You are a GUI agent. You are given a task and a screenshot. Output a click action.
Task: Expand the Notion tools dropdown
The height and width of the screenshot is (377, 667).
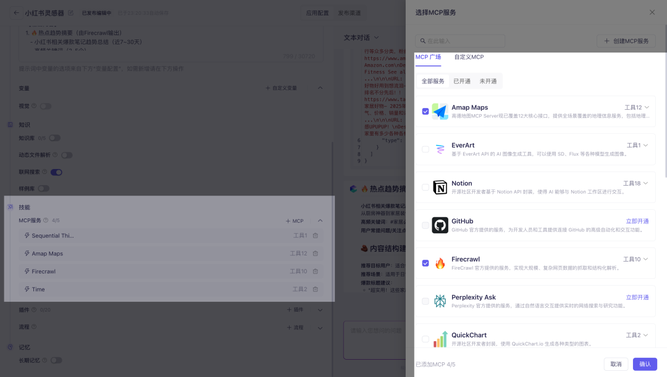pyautogui.click(x=636, y=183)
